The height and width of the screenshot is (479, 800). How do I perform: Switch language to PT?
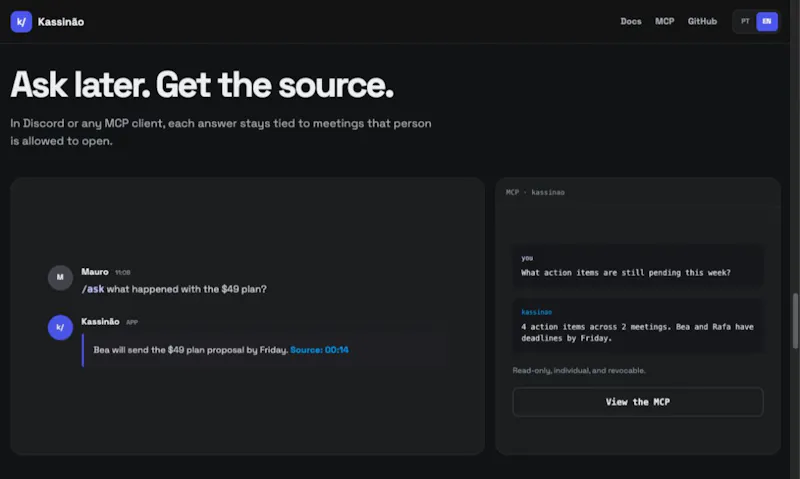[x=745, y=21]
